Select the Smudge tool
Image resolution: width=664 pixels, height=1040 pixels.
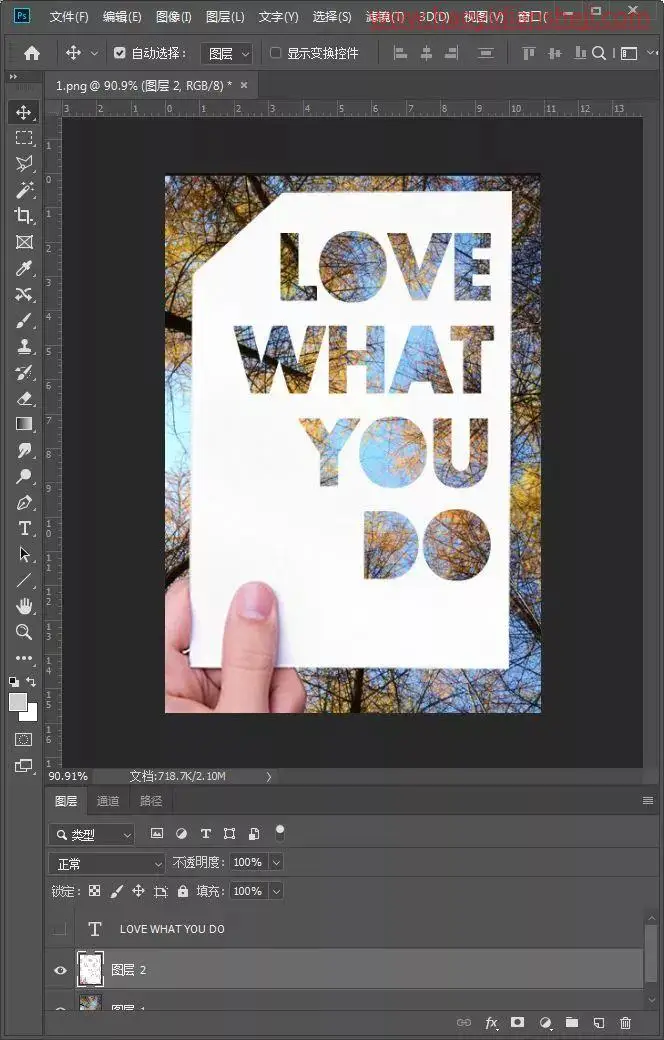pos(24,451)
